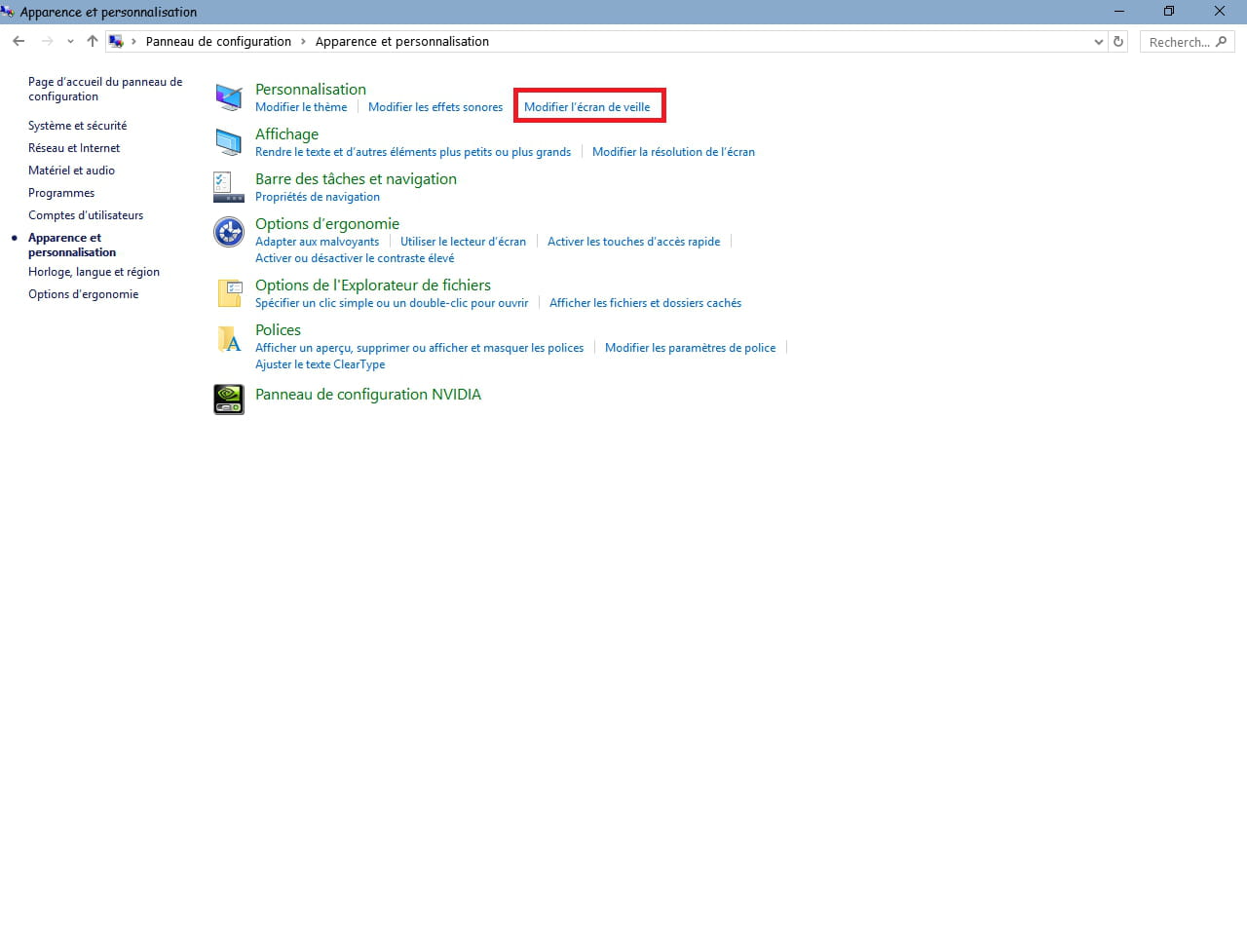Open Page d'accueil du panneau de configuration
The image size is (1247, 952).
(105, 89)
